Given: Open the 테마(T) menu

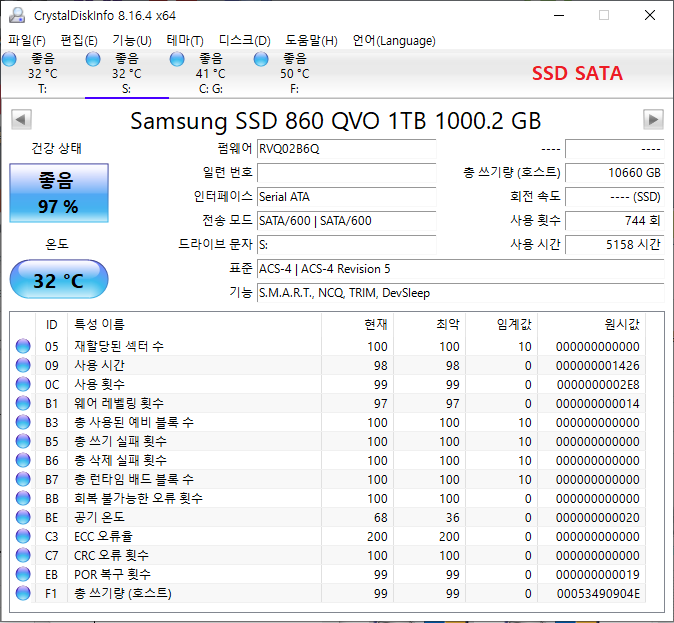Looking at the screenshot, I should (x=185, y=40).
